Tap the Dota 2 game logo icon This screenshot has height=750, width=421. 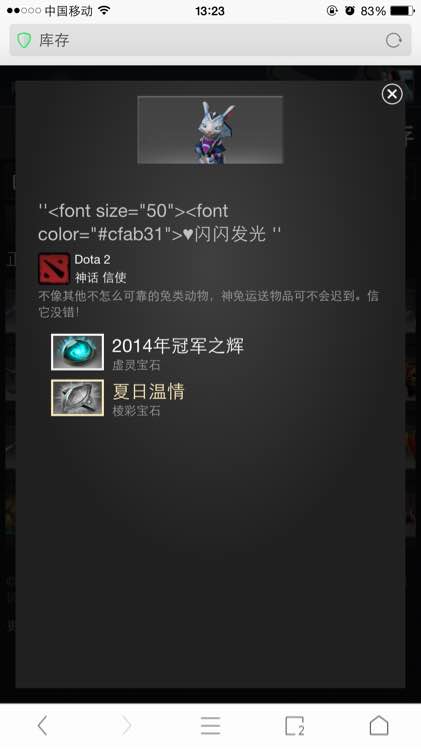click(54, 269)
